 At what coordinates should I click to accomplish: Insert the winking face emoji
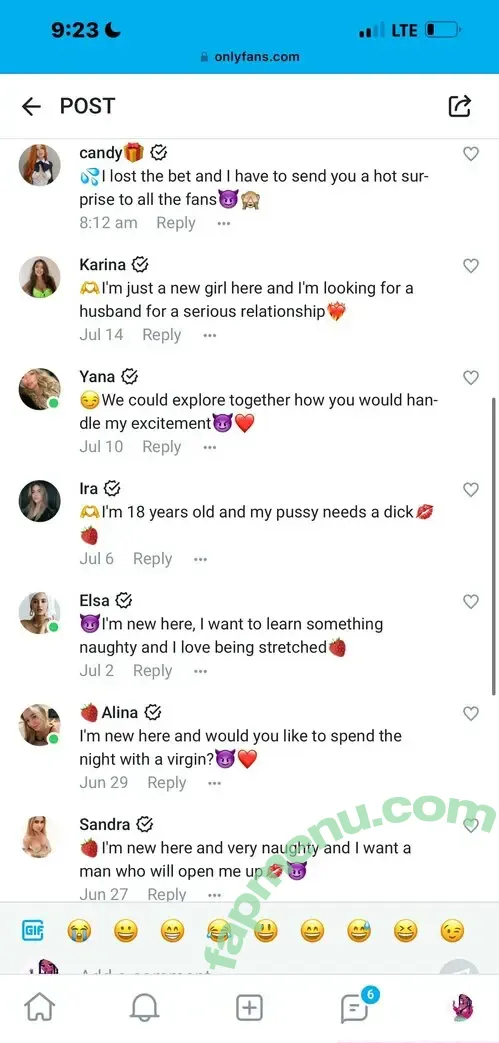point(452,931)
